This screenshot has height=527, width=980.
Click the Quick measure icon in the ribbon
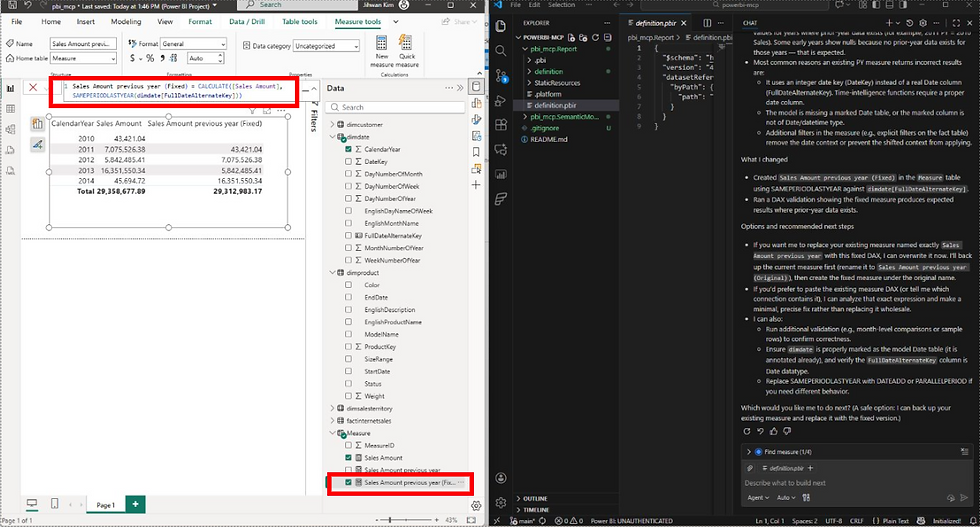pyautogui.click(x=406, y=43)
